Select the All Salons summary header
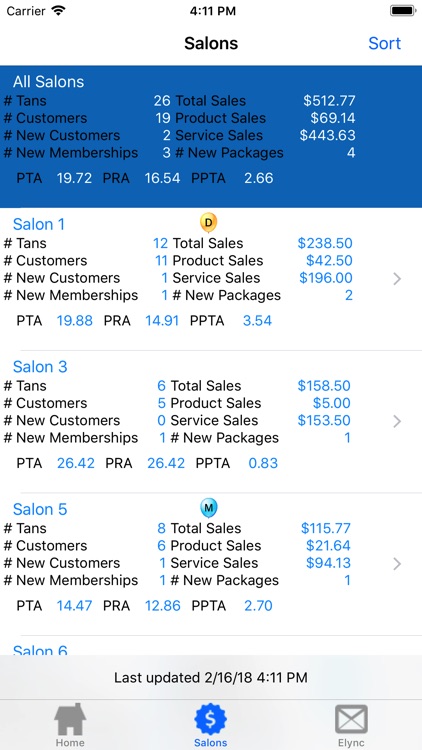Viewport: 422px width, 750px height. 211,136
